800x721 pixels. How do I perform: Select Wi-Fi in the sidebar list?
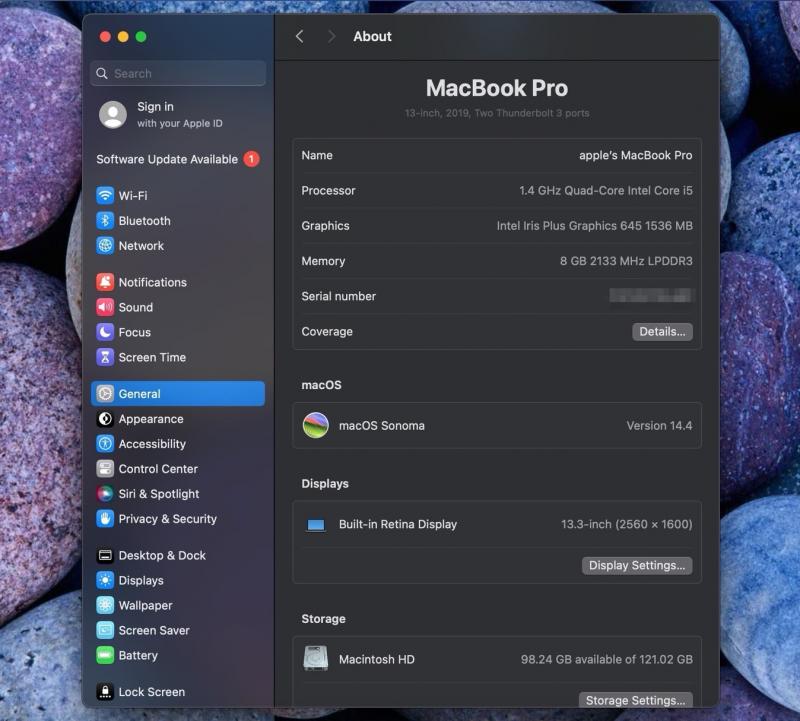tap(178, 195)
